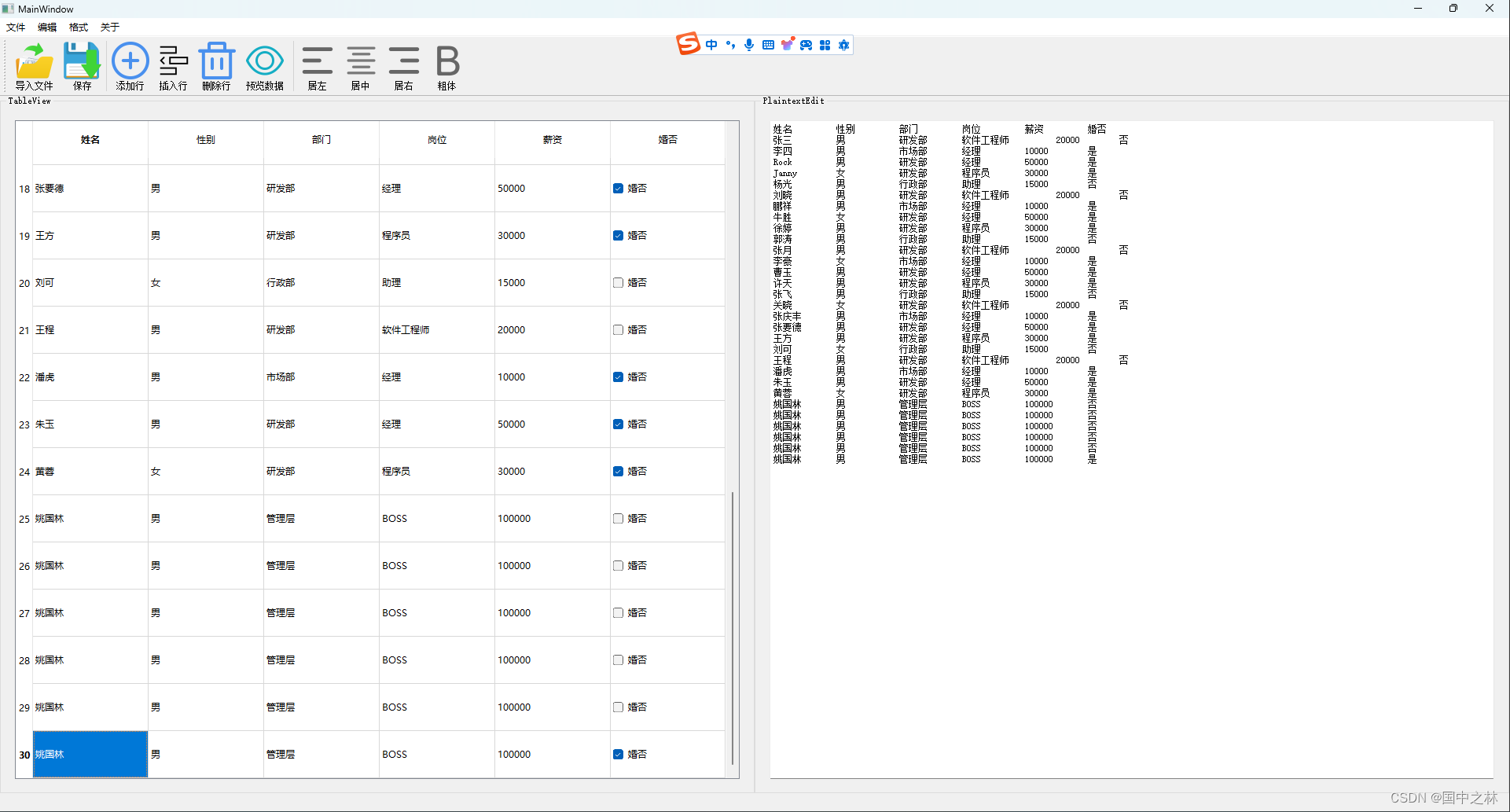Uncheck 婚否 for row 18 张要德

618,189
